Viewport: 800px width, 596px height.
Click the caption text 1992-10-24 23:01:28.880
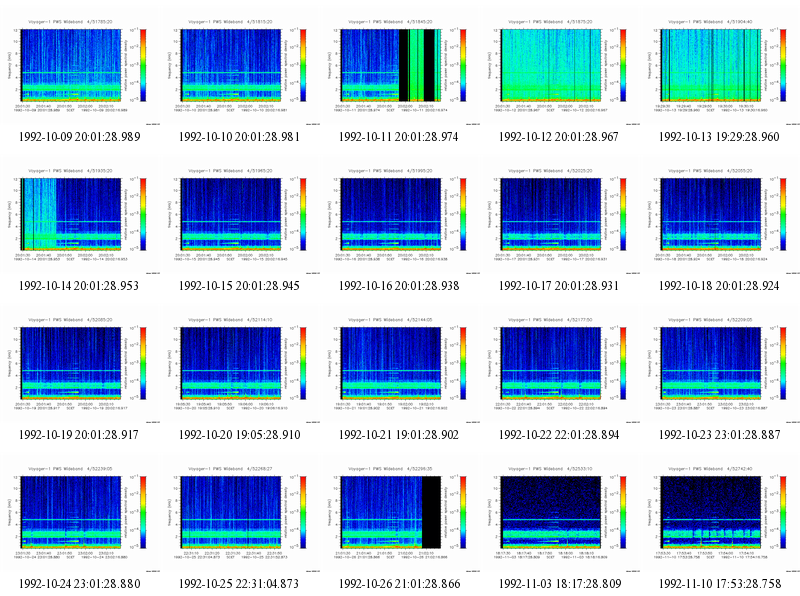click(x=79, y=584)
